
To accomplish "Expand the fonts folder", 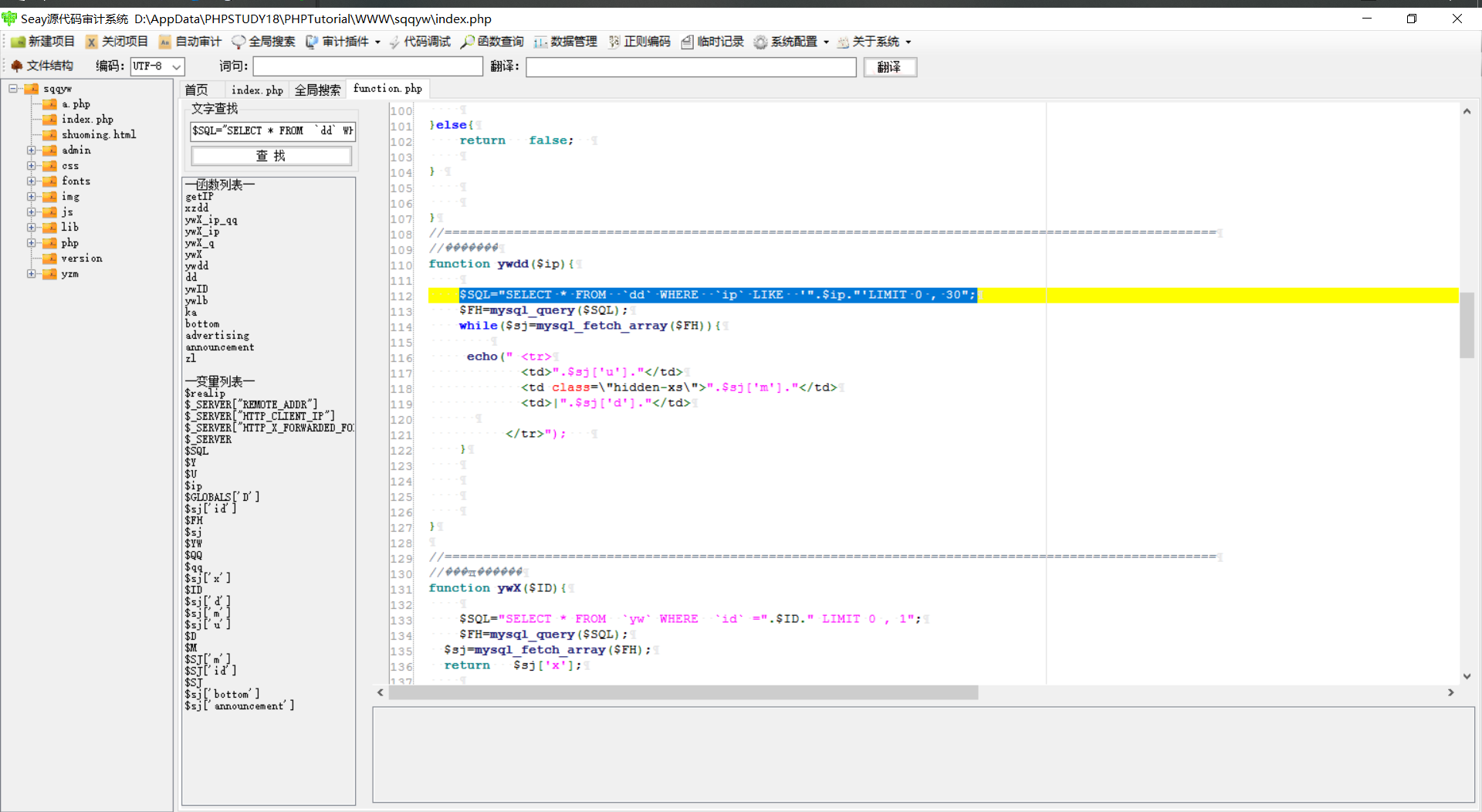I will [x=32, y=181].
